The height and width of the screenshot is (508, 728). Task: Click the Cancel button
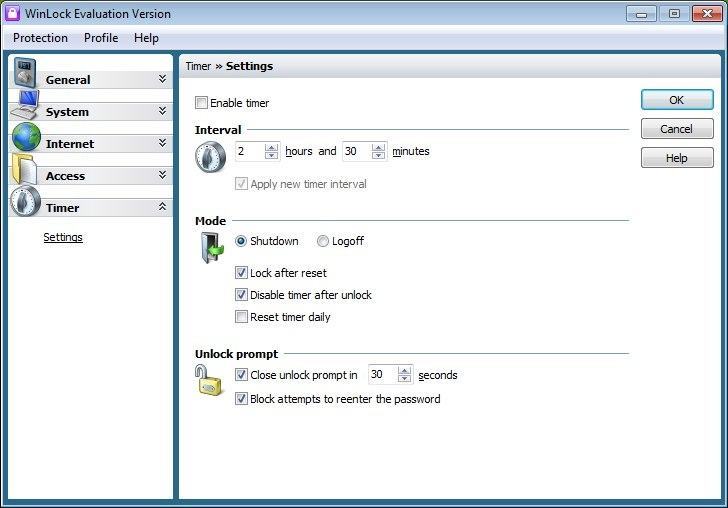click(677, 129)
